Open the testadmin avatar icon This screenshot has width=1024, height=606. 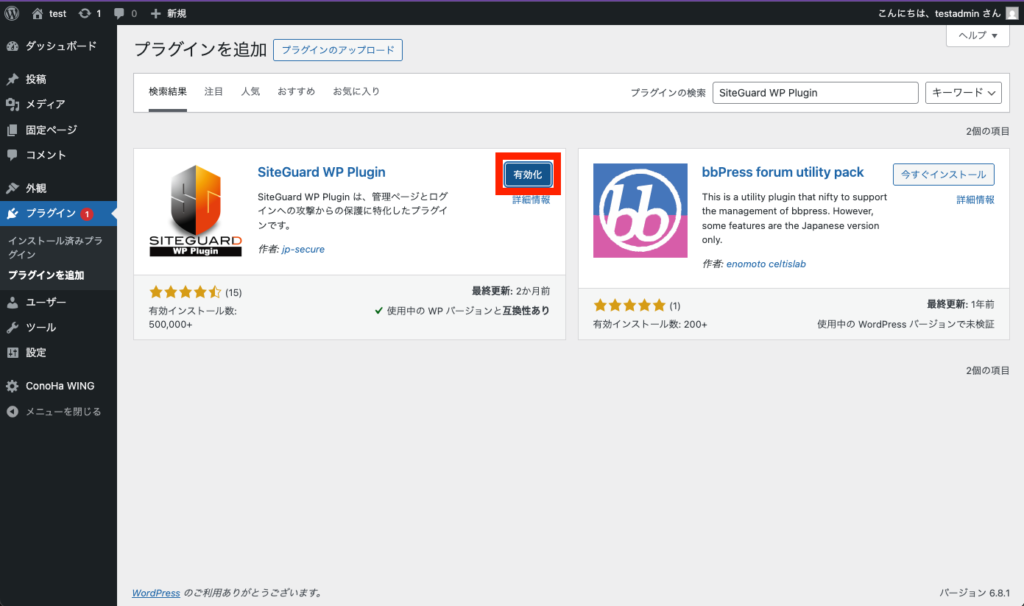click(1012, 13)
